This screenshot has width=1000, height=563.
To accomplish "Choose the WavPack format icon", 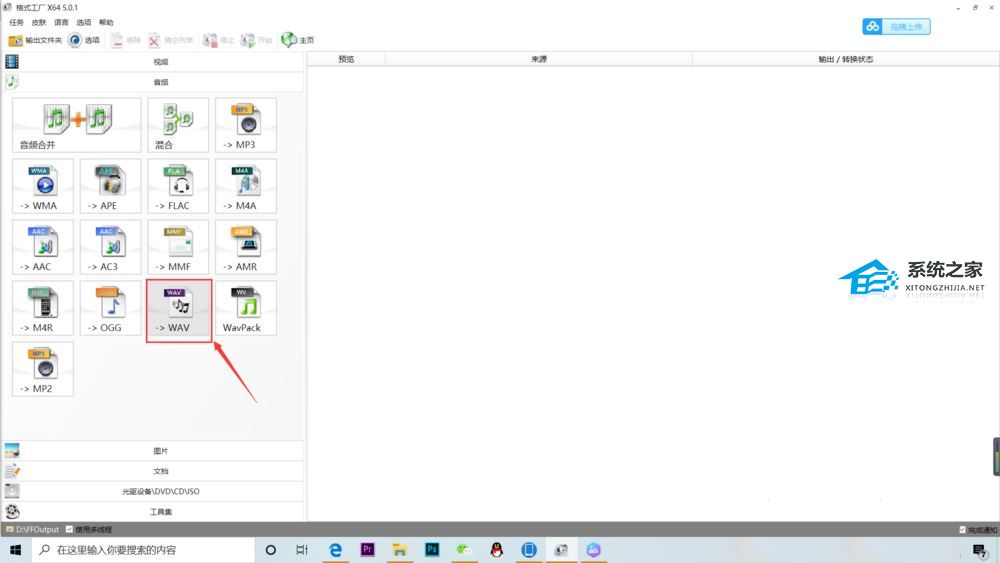I will [246, 308].
